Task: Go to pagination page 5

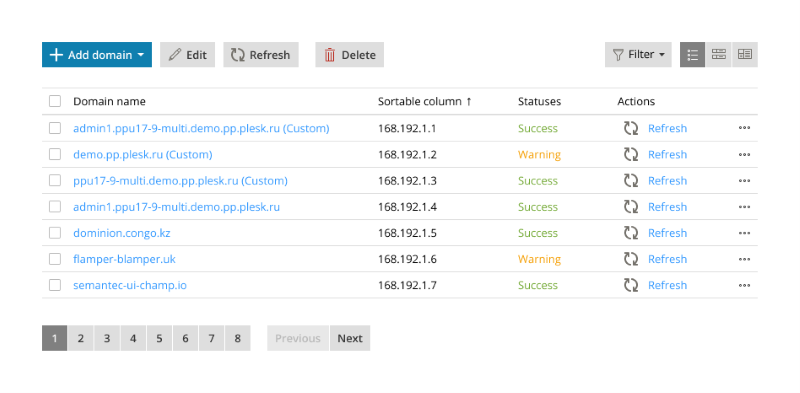Action: [159, 338]
